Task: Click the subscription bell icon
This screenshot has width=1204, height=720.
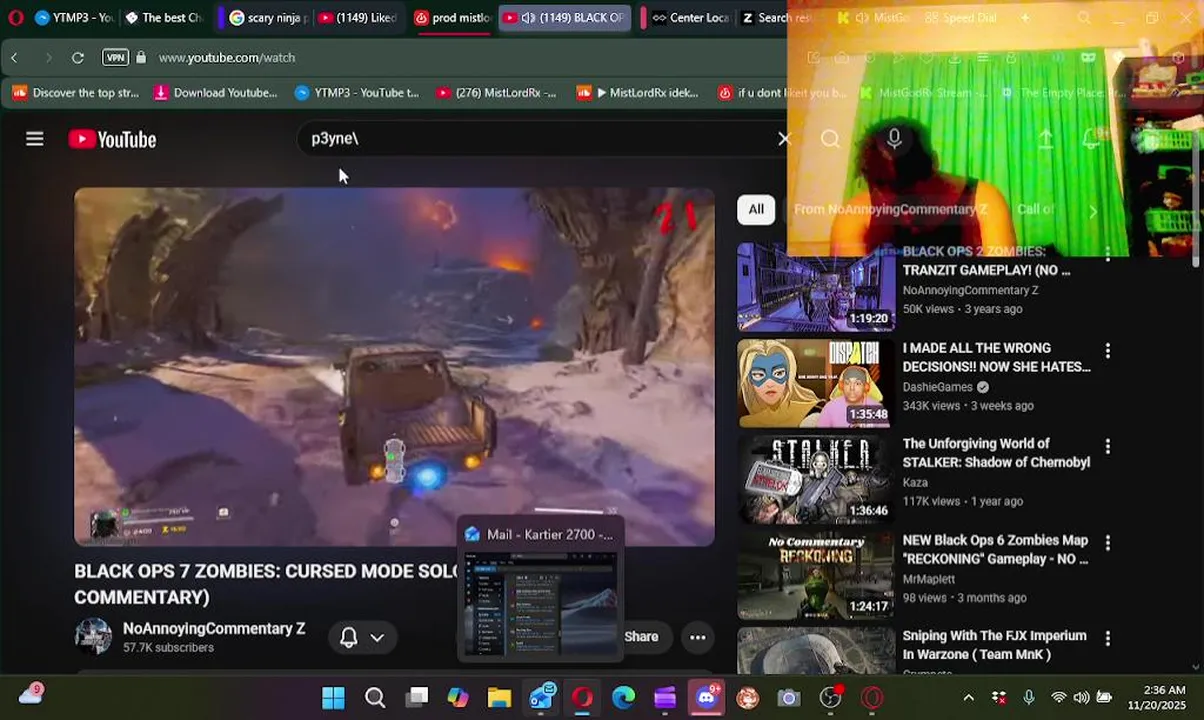Action: 349,637
